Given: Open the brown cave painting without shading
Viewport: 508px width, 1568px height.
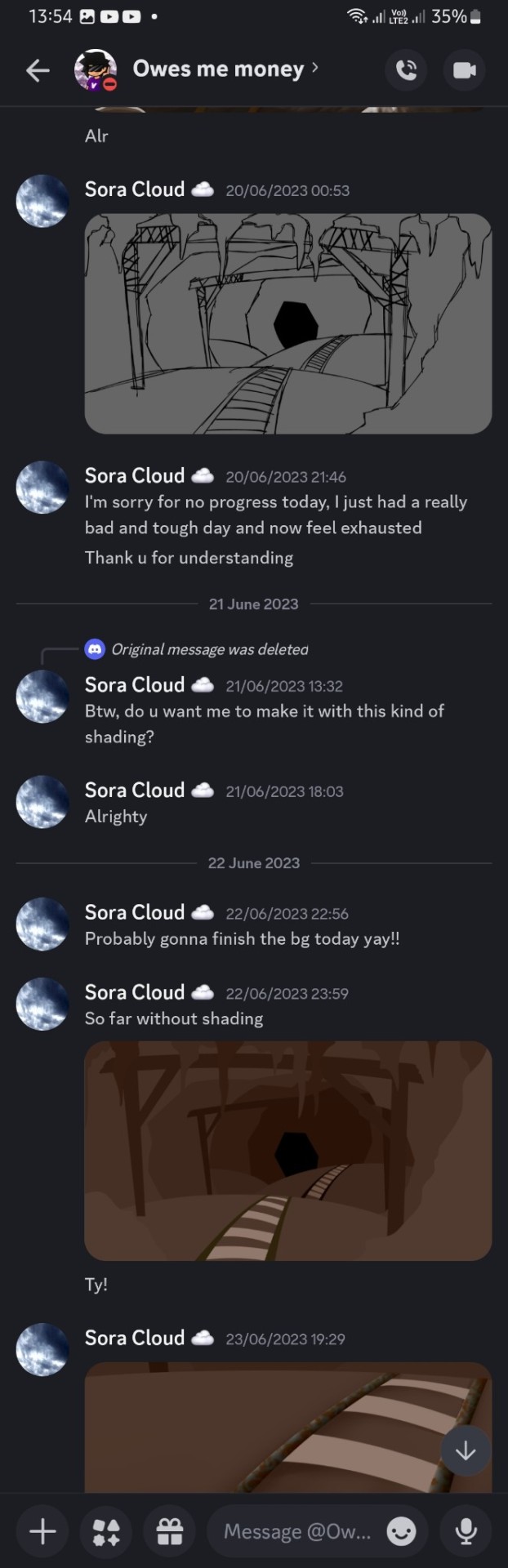Looking at the screenshot, I should pyautogui.click(x=288, y=1150).
